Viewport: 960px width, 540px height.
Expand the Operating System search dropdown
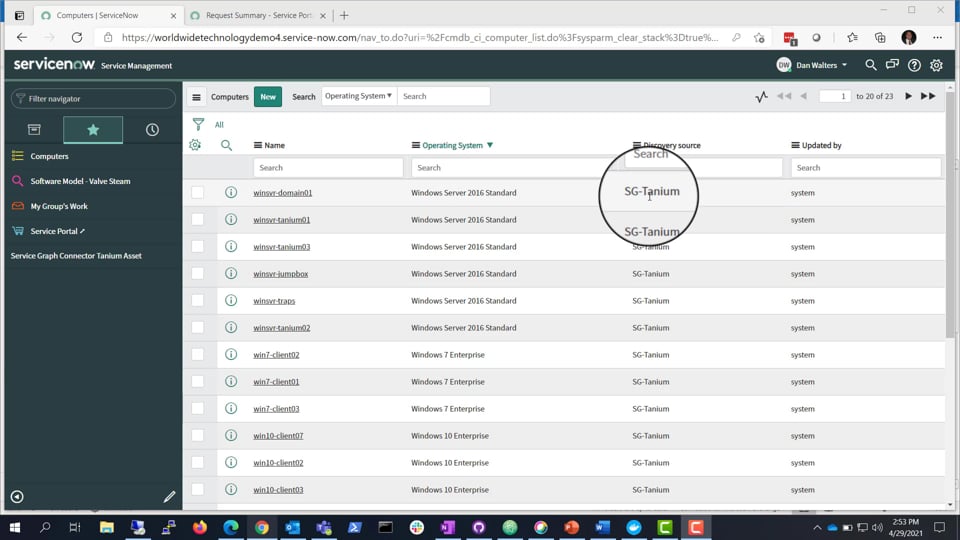click(358, 96)
